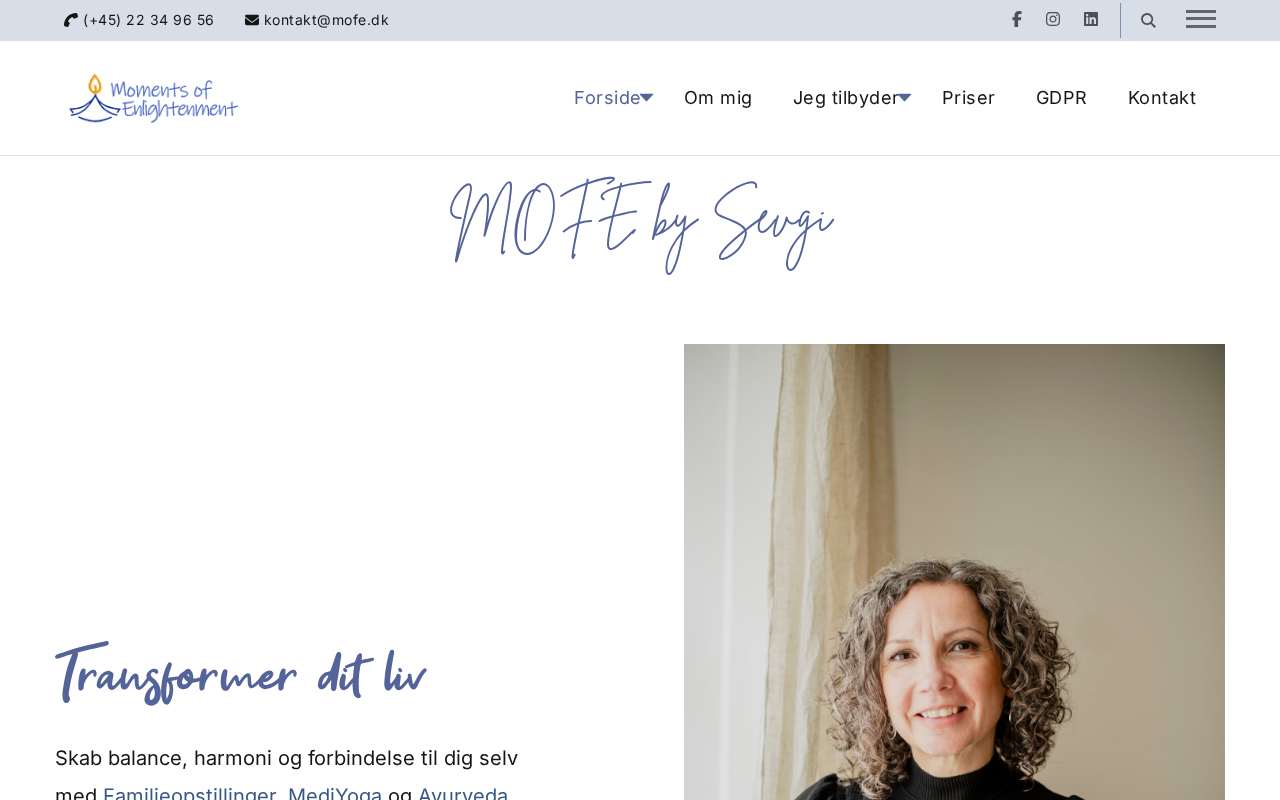Call the phone number (+45) 22 34 96 56

149,20
